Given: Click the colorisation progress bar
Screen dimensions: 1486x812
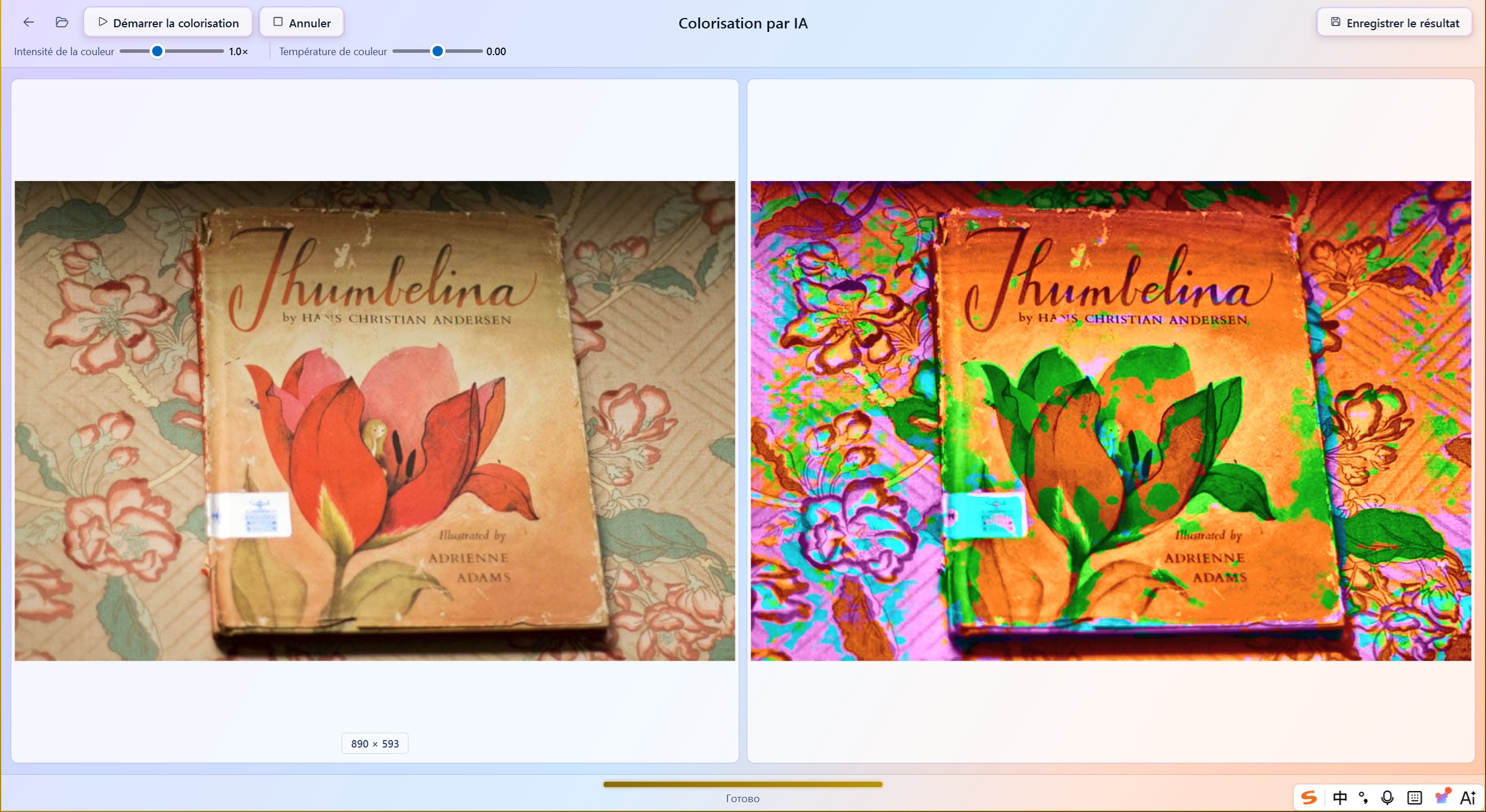Looking at the screenshot, I should [x=743, y=784].
